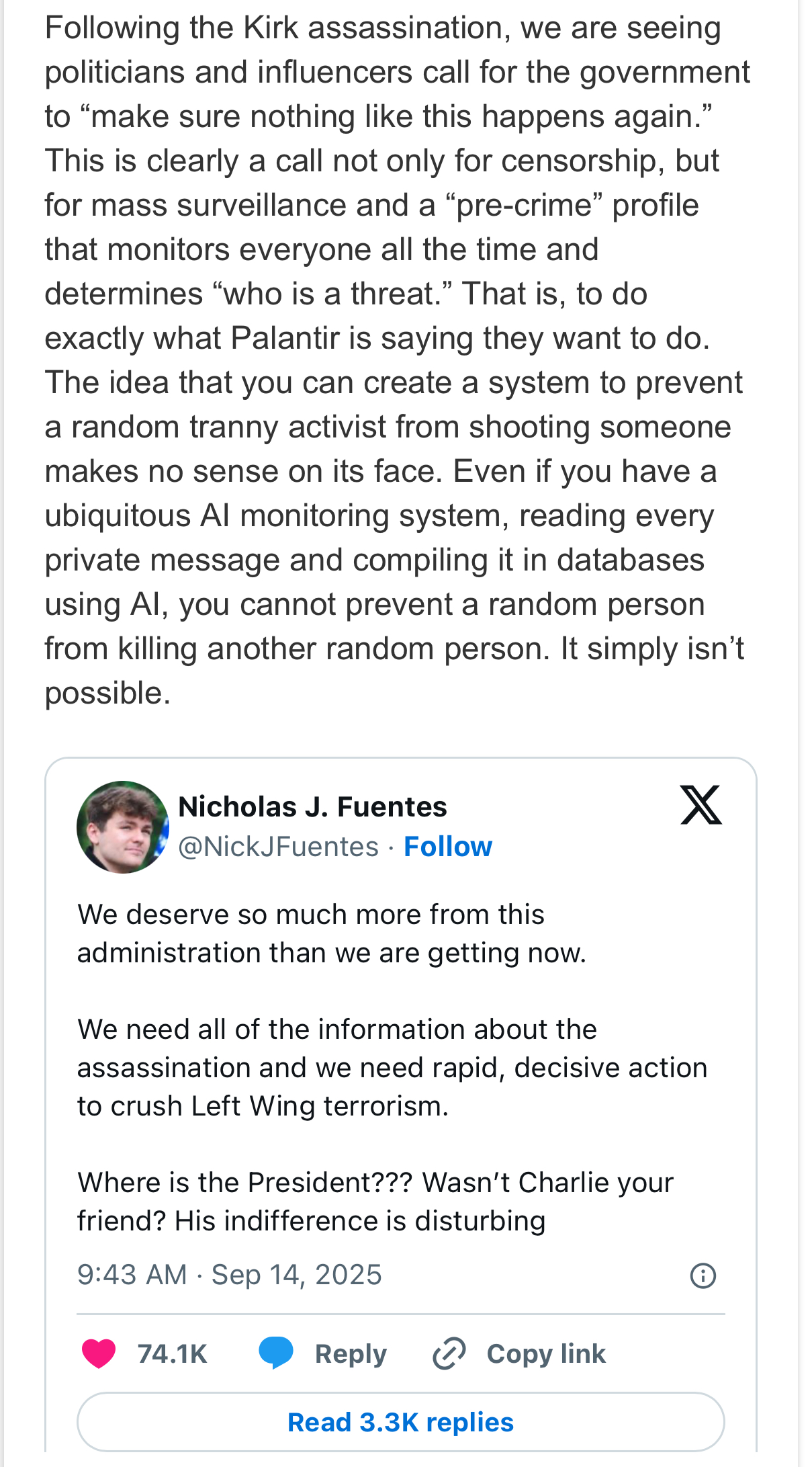Click the embedded tweet text about Left Wing terrorism

pos(392,1067)
